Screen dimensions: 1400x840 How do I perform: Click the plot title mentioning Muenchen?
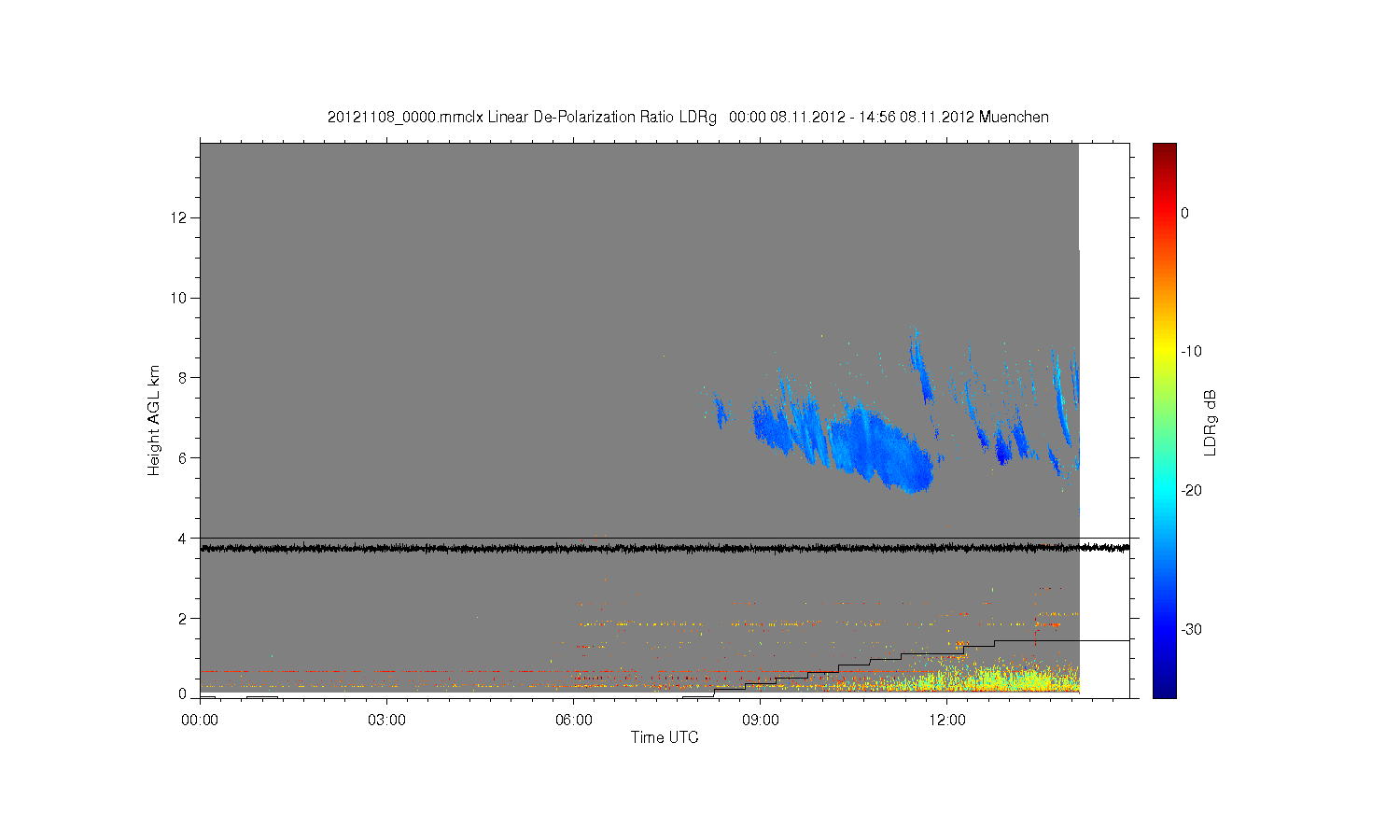(x=688, y=118)
